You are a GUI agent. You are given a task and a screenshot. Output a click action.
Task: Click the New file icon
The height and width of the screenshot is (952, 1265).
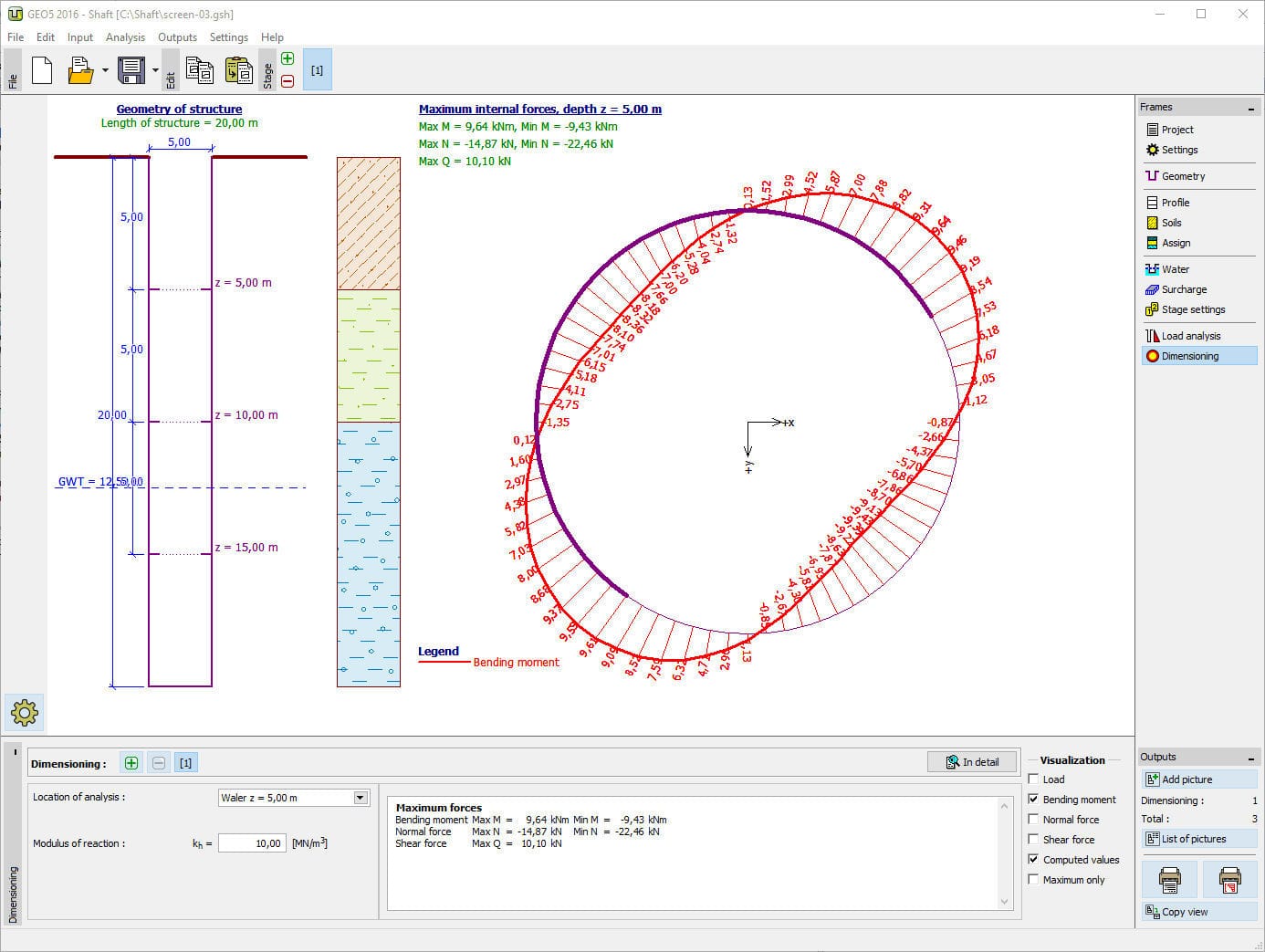click(42, 70)
